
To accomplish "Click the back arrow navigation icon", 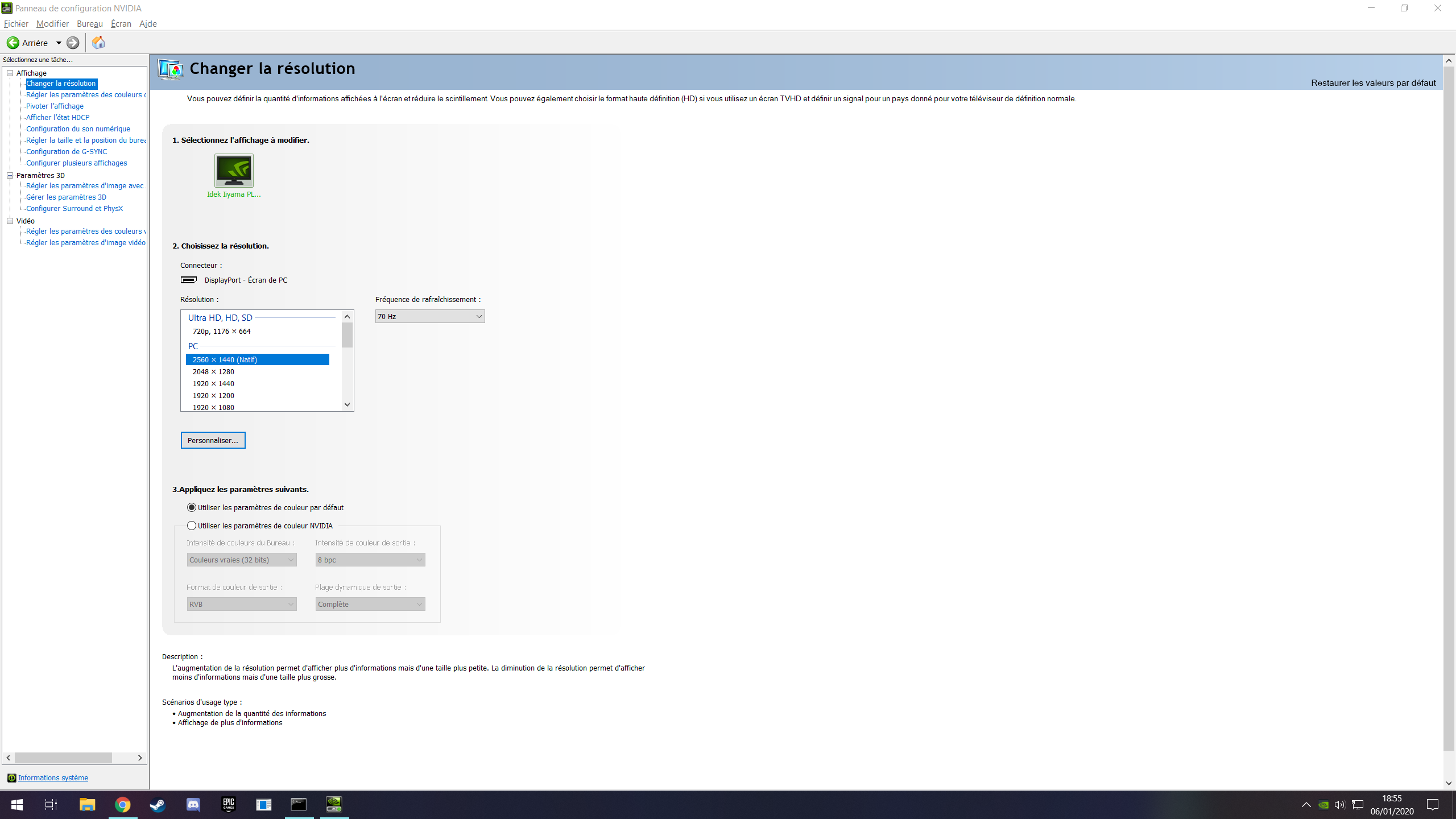I will pyautogui.click(x=13, y=42).
